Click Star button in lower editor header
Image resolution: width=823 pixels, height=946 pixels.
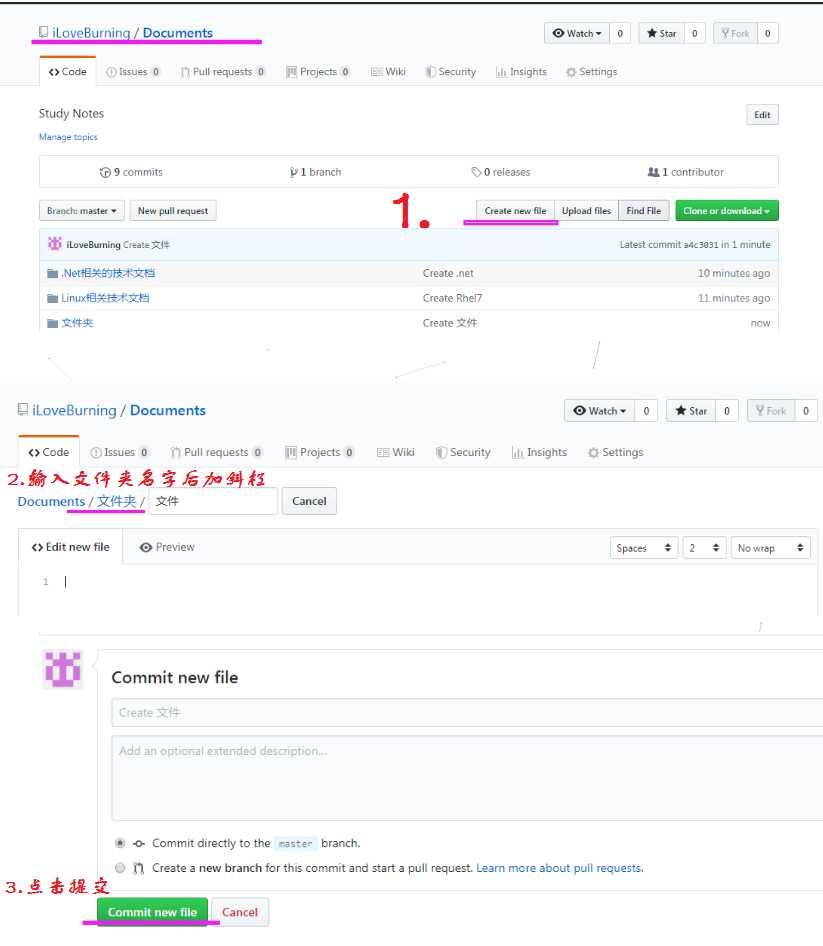[x=691, y=411]
